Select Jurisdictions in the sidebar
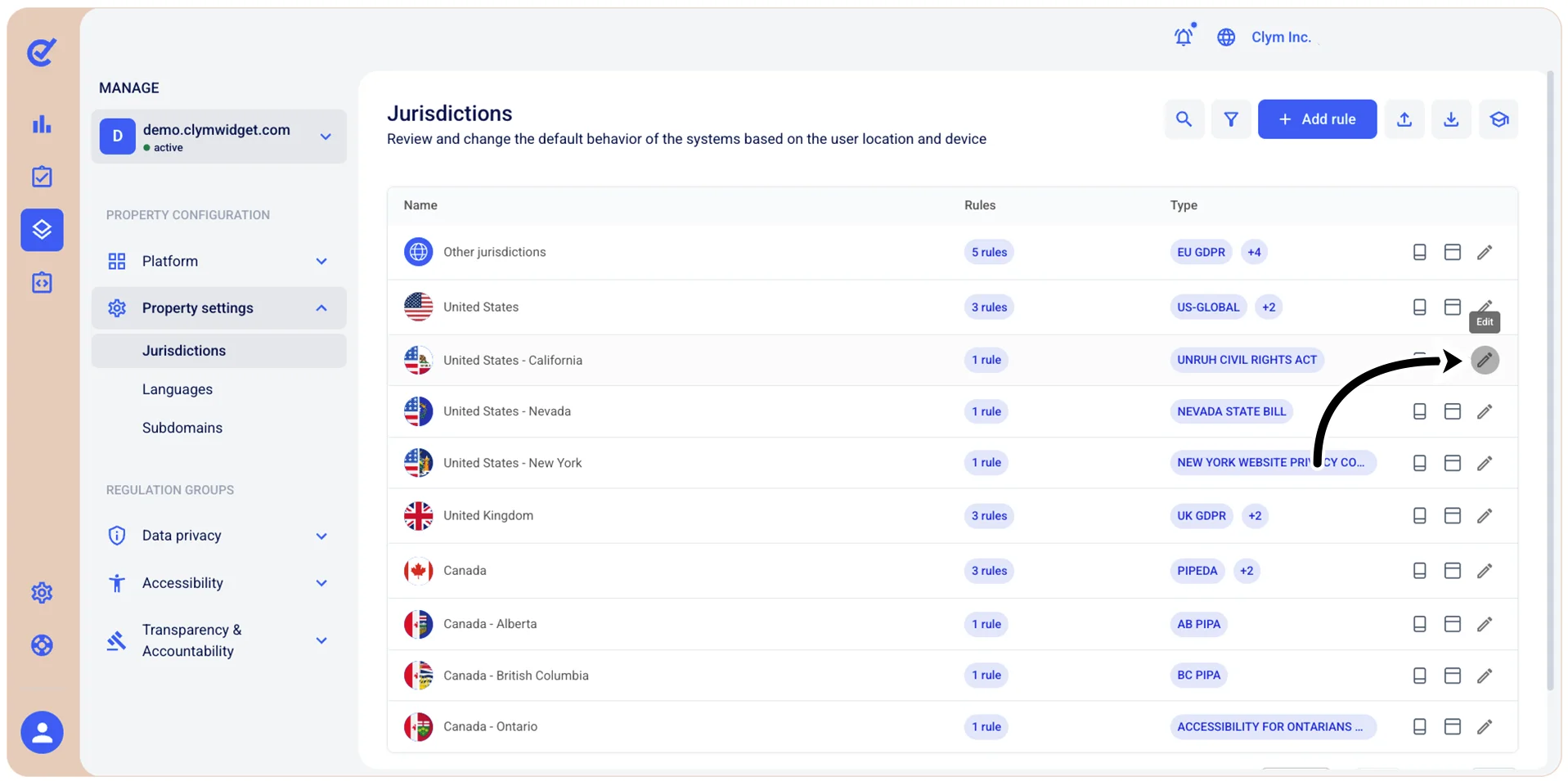Screen dimensions: 1568x781 pos(219,351)
